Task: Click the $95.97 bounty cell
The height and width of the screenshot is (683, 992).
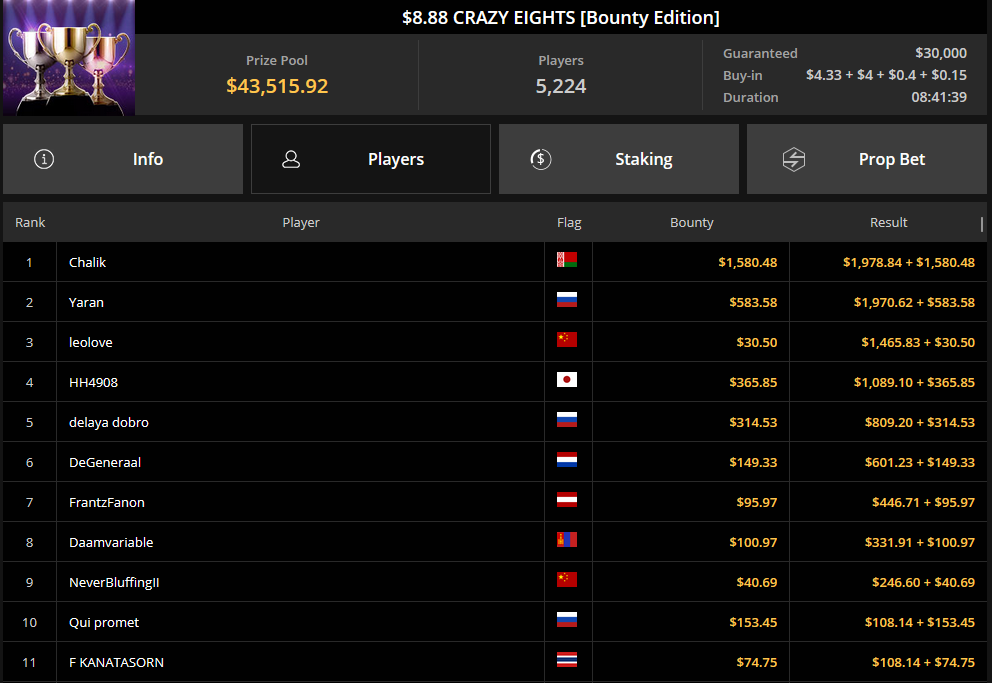Action: [757, 502]
